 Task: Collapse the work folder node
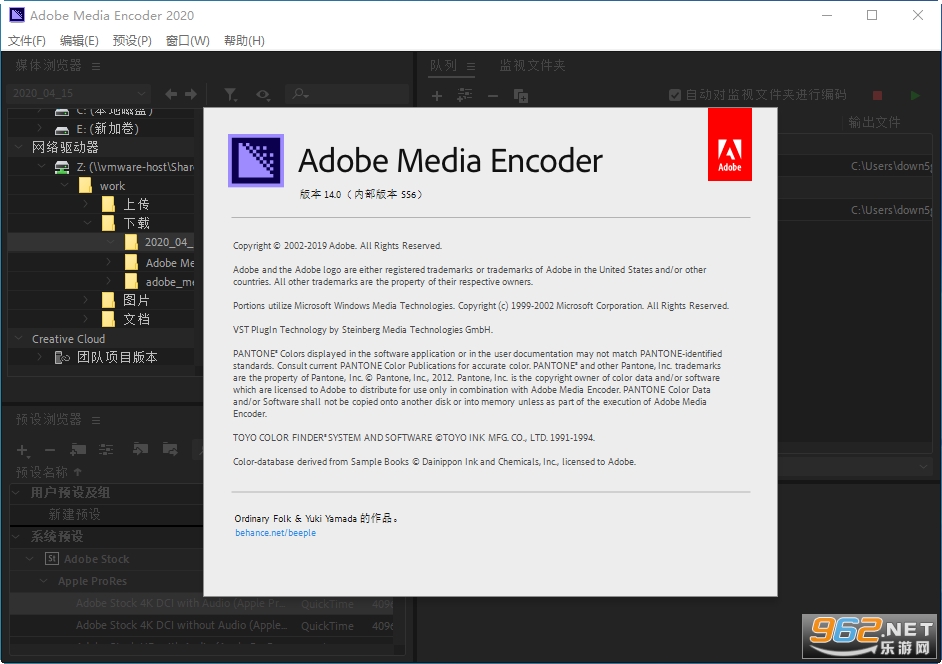(65, 185)
